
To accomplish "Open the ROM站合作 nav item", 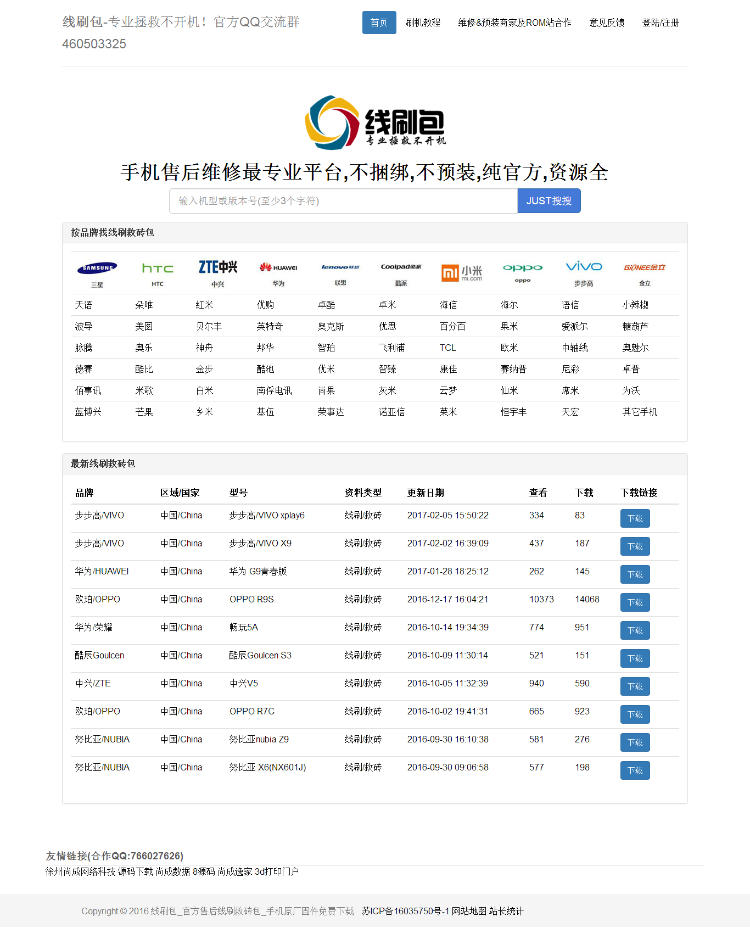I will coord(514,22).
